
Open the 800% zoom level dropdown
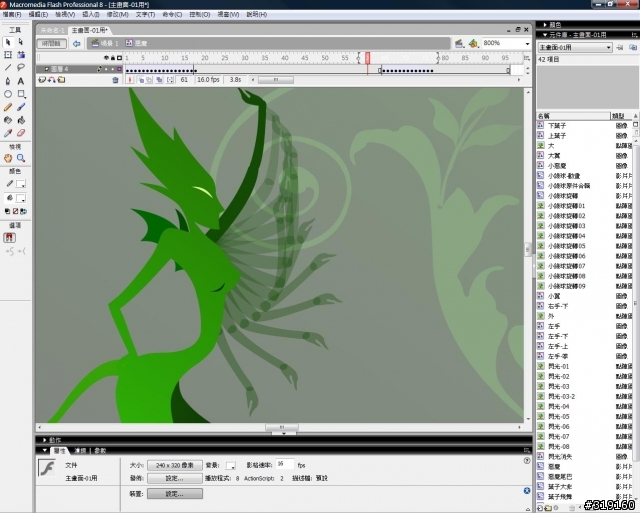click(527, 44)
